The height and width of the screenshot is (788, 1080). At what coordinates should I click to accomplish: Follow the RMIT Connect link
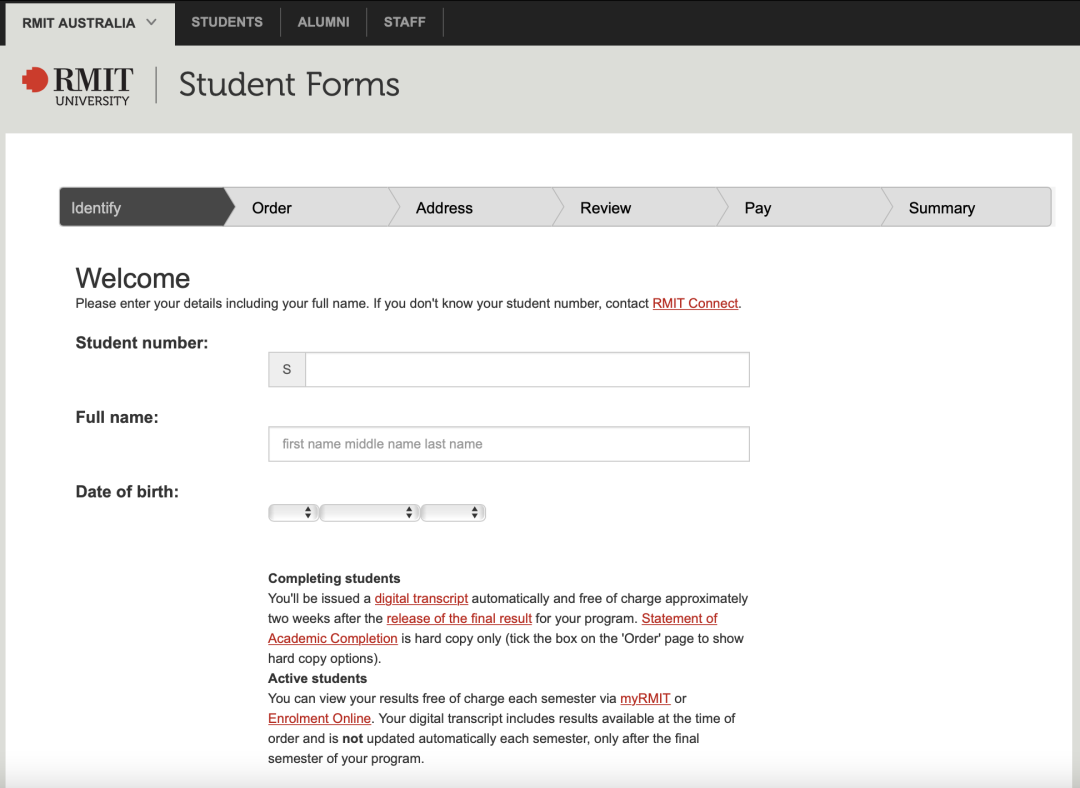[695, 303]
